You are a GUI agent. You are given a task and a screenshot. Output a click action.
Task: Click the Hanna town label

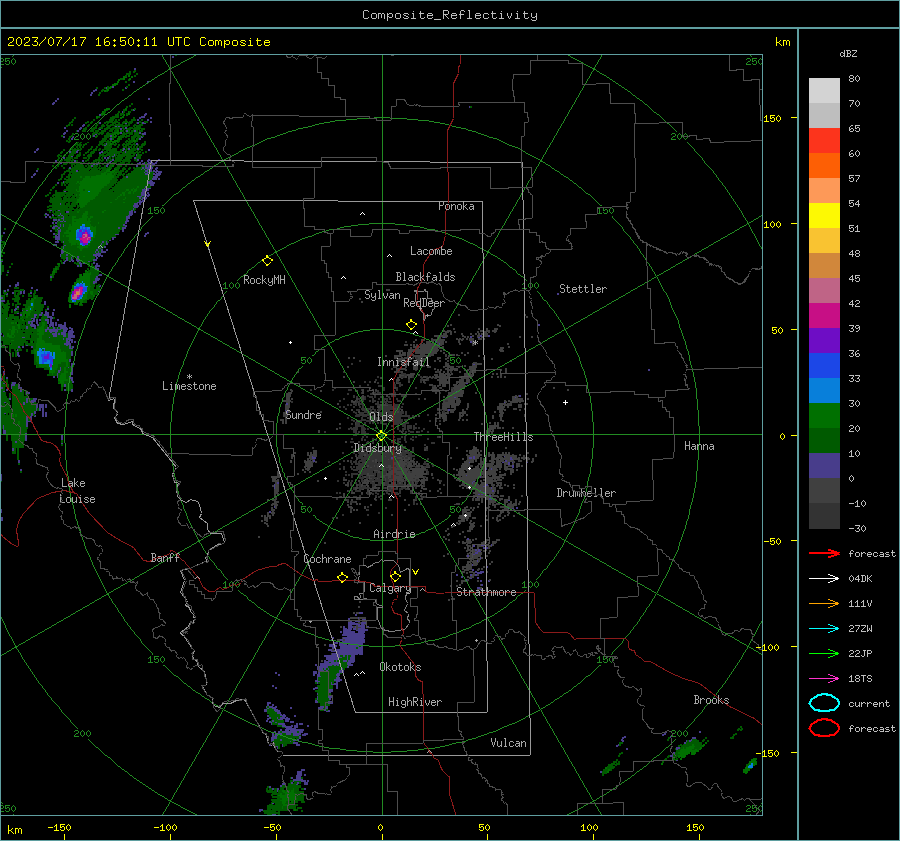click(699, 446)
